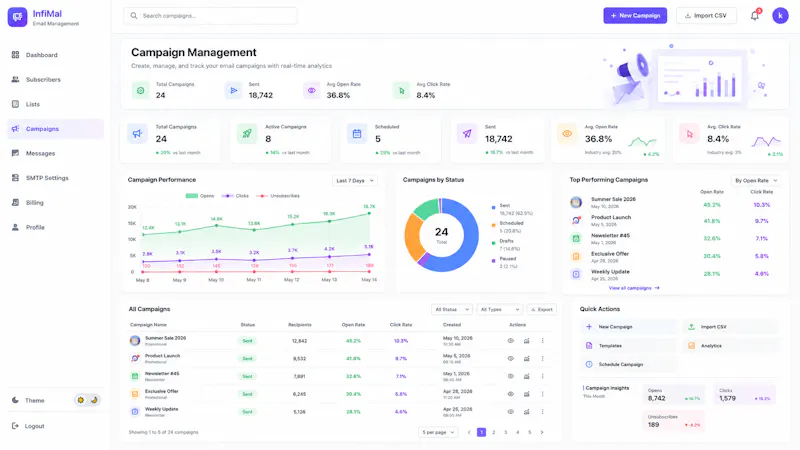Click the Sent paper plane card icon
Image resolution: width=800 pixels, height=450 pixels.
point(467,134)
